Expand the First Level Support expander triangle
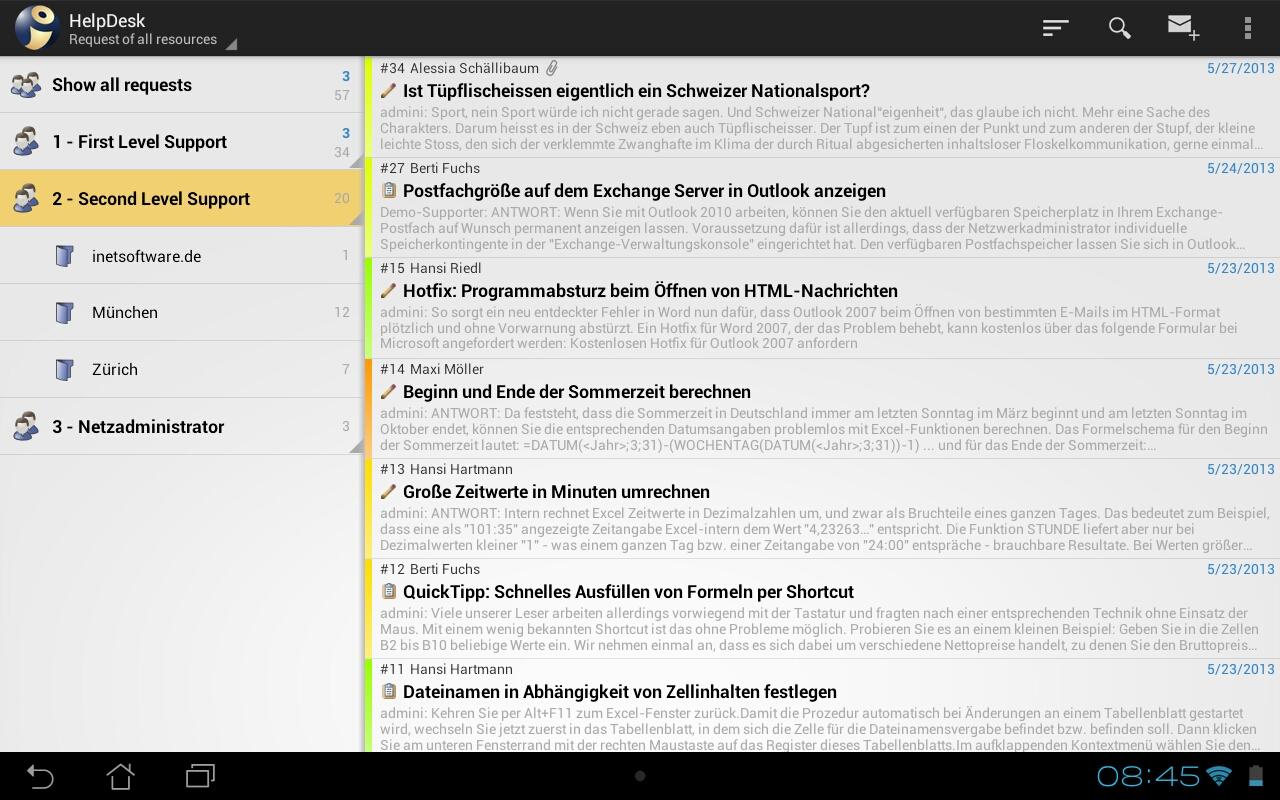This screenshot has height=800, width=1280. click(x=355, y=162)
